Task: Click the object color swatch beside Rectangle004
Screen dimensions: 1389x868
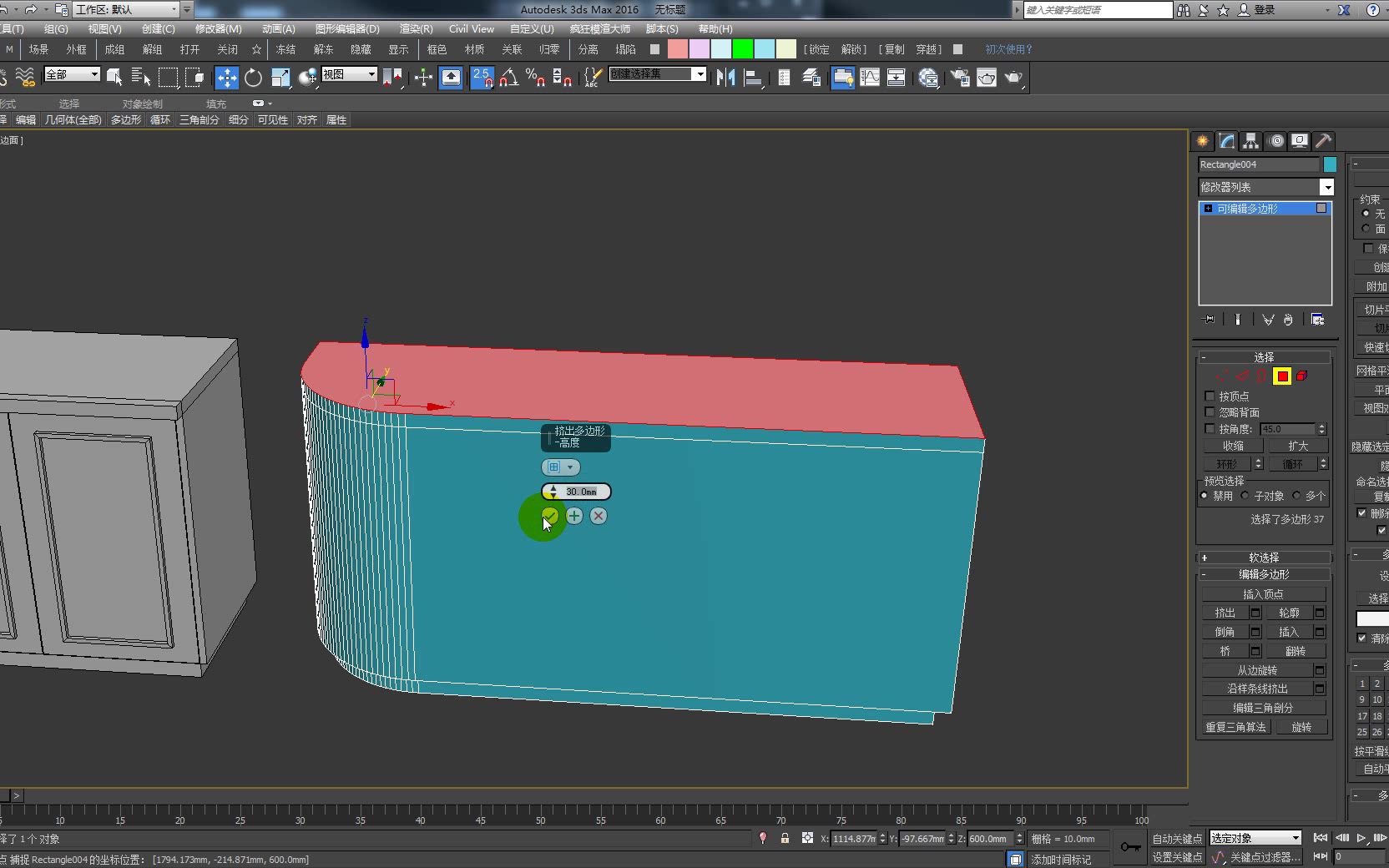Action: 1330,164
